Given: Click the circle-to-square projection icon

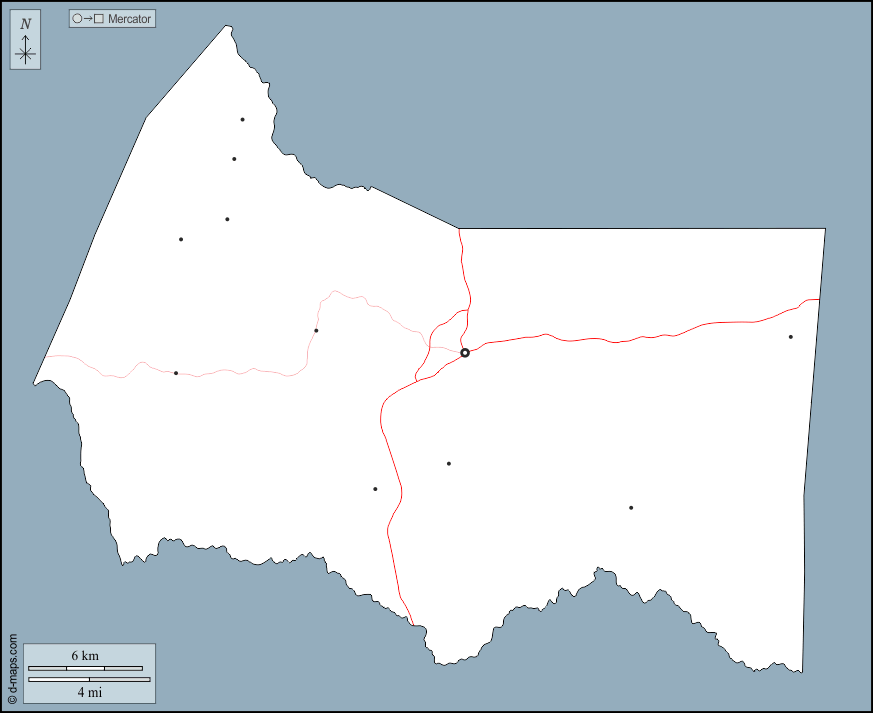Looking at the screenshot, I should (88, 19).
